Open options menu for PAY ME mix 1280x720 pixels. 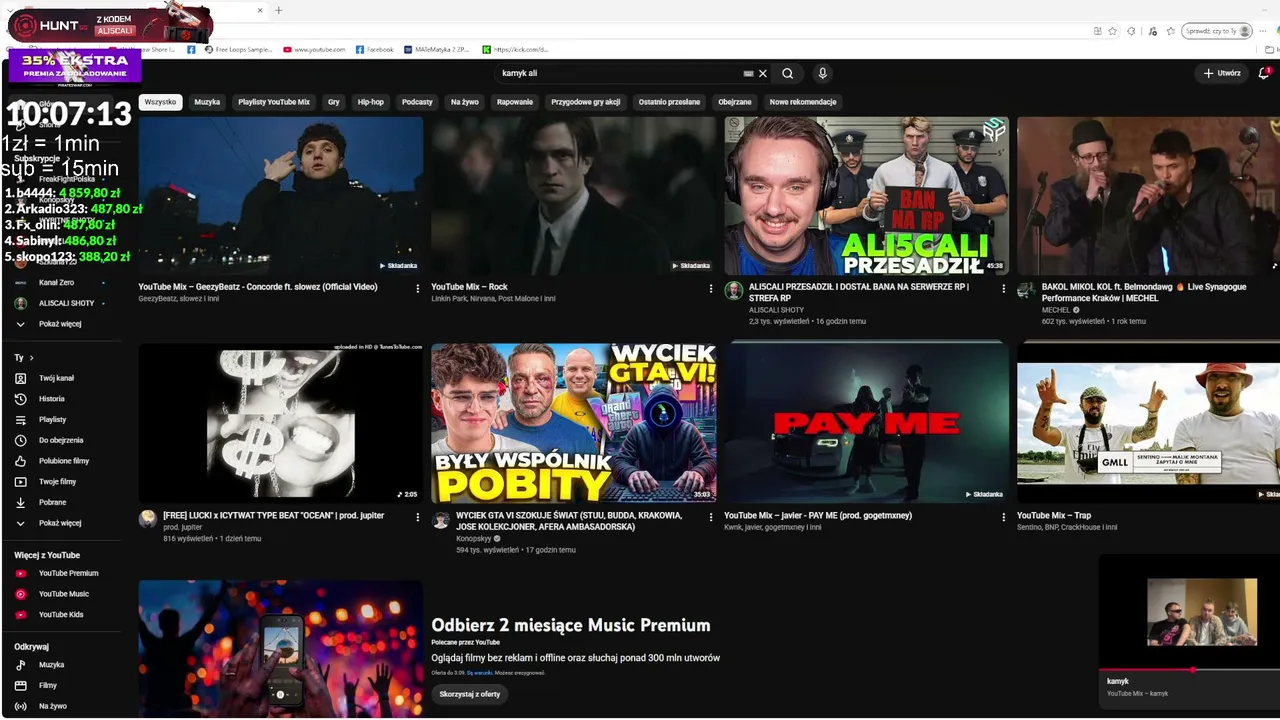1004,517
